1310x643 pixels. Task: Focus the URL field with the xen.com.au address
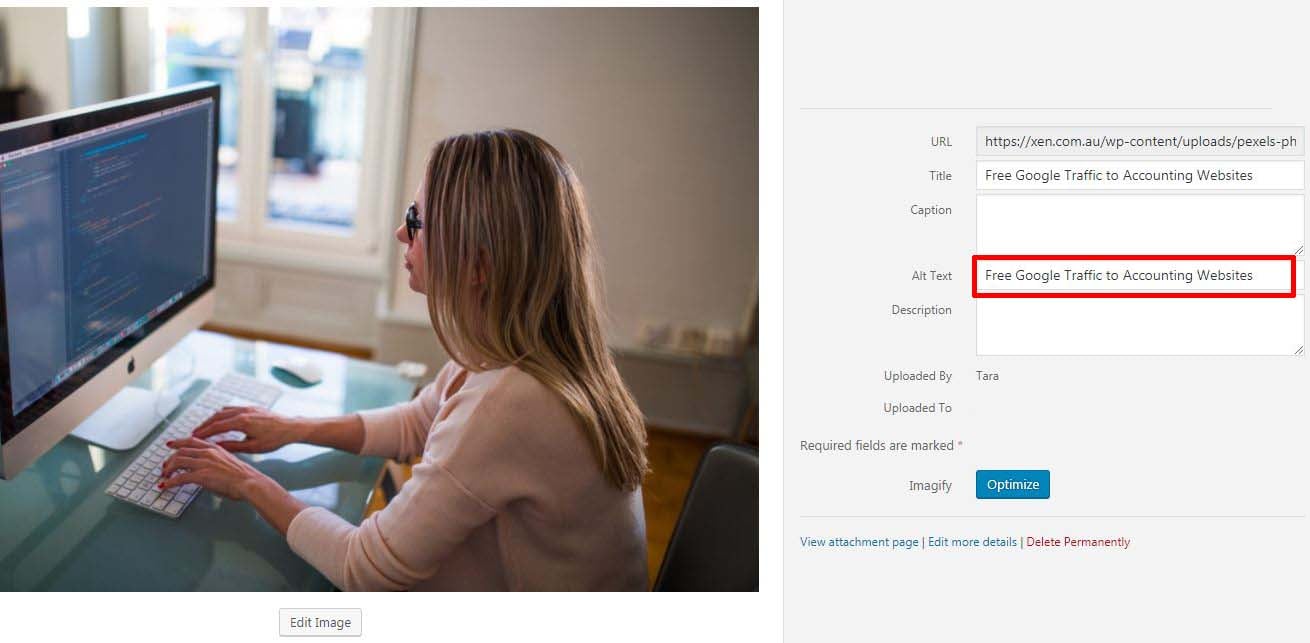(x=1140, y=142)
